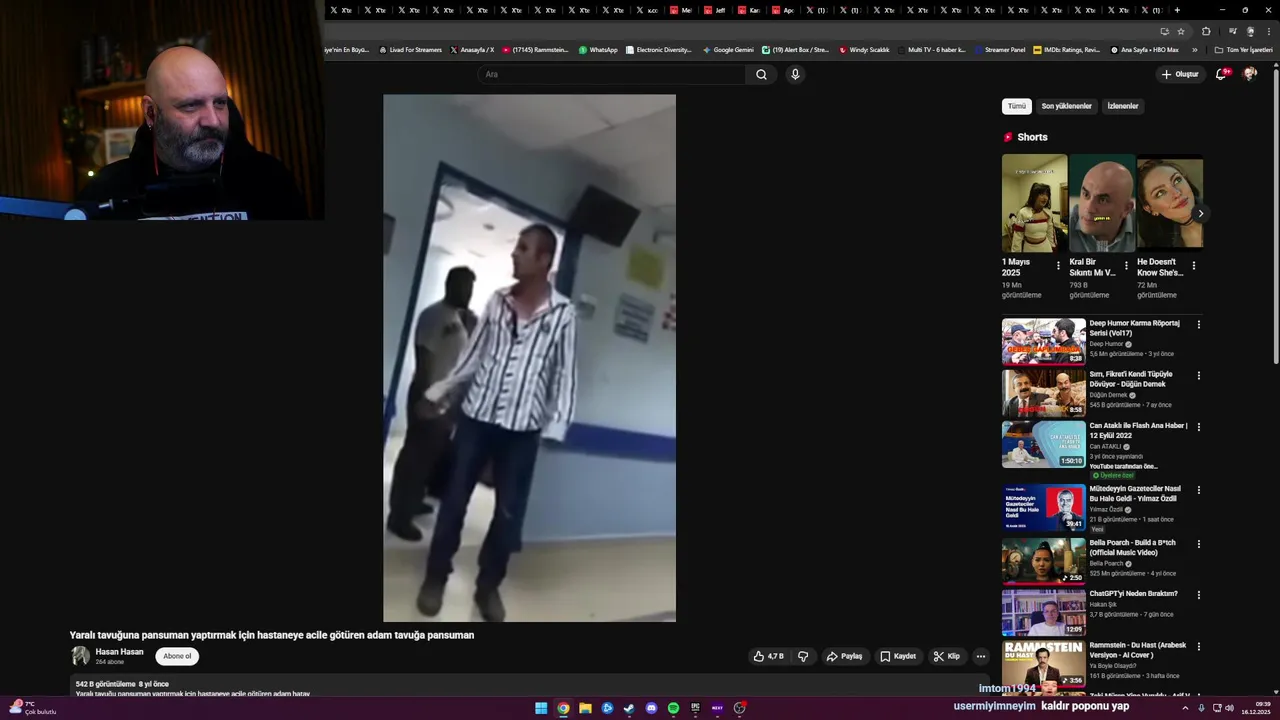1280x720 pixels.
Task: Open 'ChatGPT'yi Neden Bıraktım?' video thumbnail
Action: 1043,612
